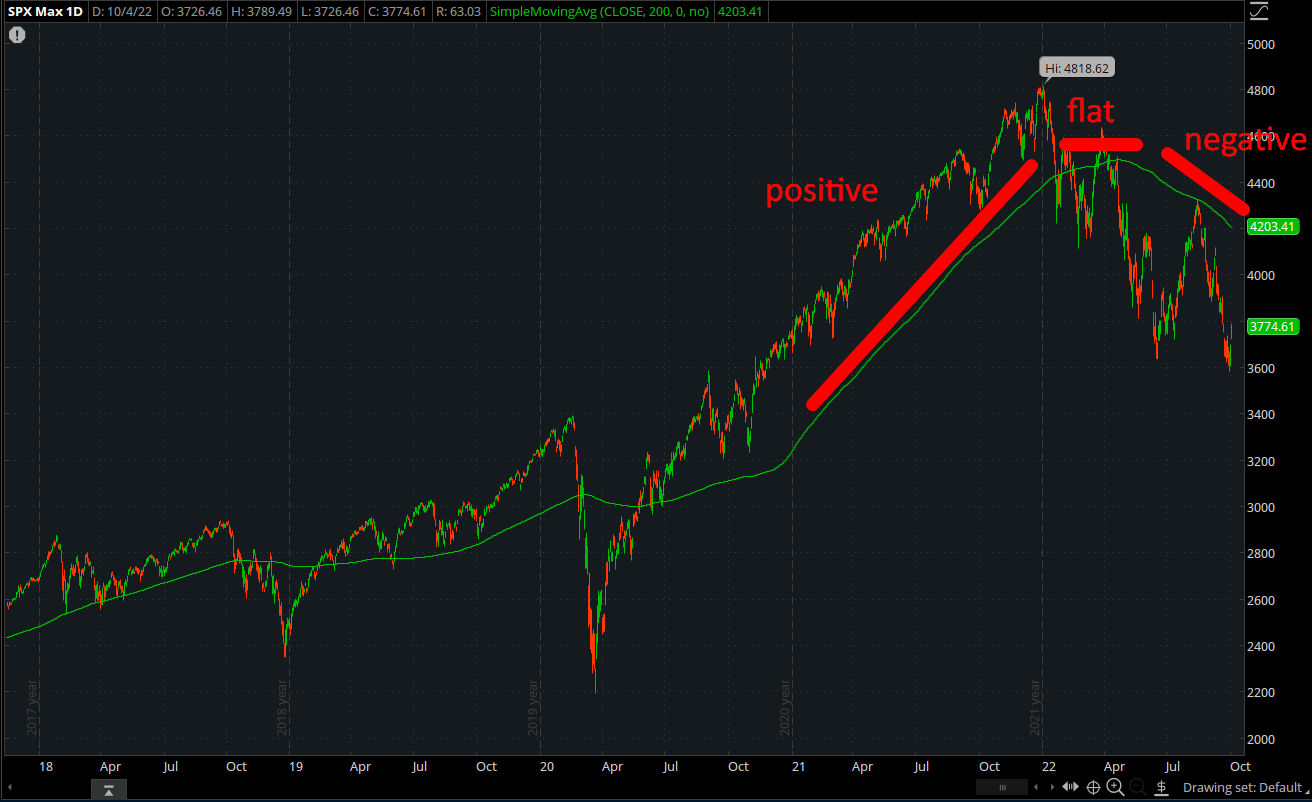The height and width of the screenshot is (802, 1312).
Task: Click the 20 year label on time axis
Action: pyautogui.click(x=547, y=767)
